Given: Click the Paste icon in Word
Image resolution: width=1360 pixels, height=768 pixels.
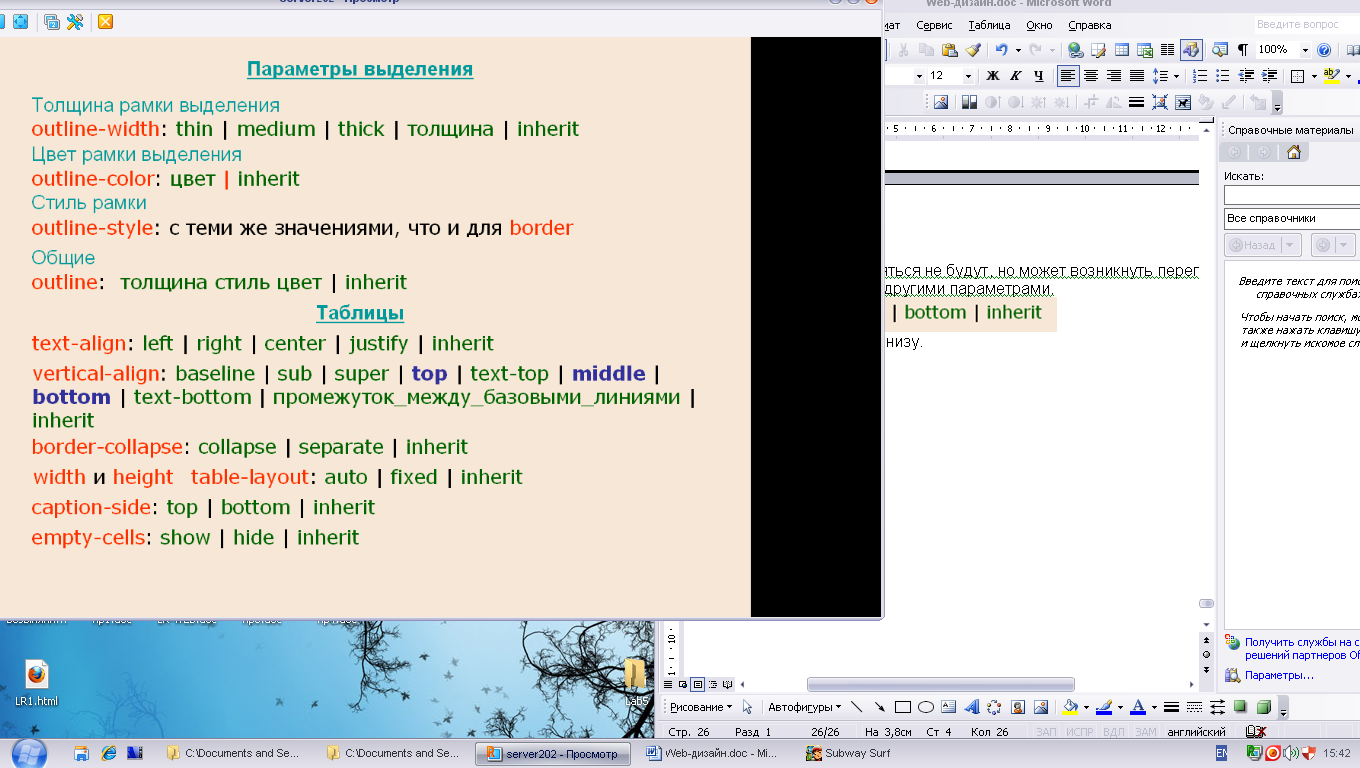Looking at the screenshot, I should coord(949,50).
